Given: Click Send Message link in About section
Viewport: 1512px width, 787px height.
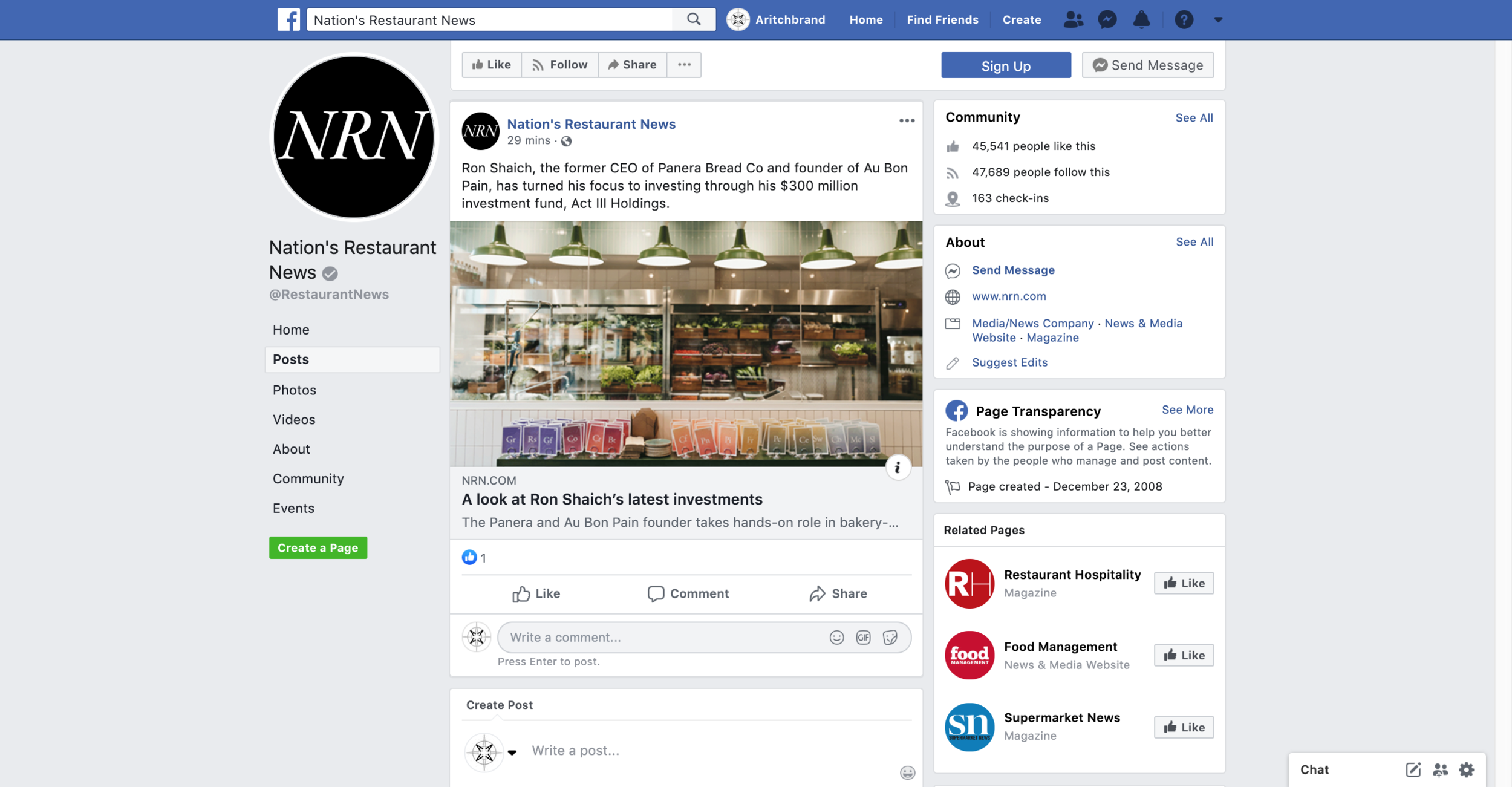Looking at the screenshot, I should click(x=1013, y=270).
